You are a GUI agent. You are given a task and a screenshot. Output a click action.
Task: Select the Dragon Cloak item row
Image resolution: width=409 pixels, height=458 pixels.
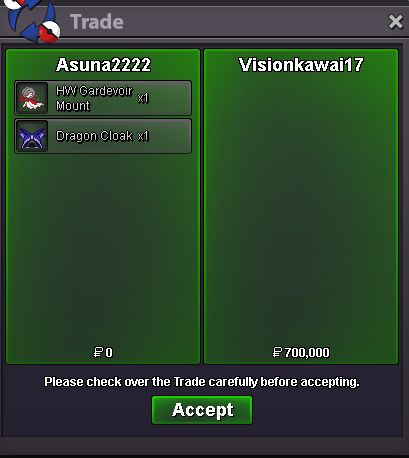pos(103,136)
